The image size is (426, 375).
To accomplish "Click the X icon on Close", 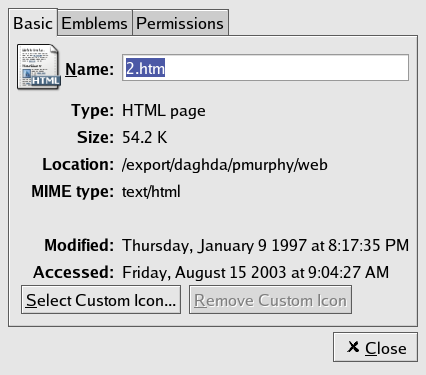I will [353, 347].
